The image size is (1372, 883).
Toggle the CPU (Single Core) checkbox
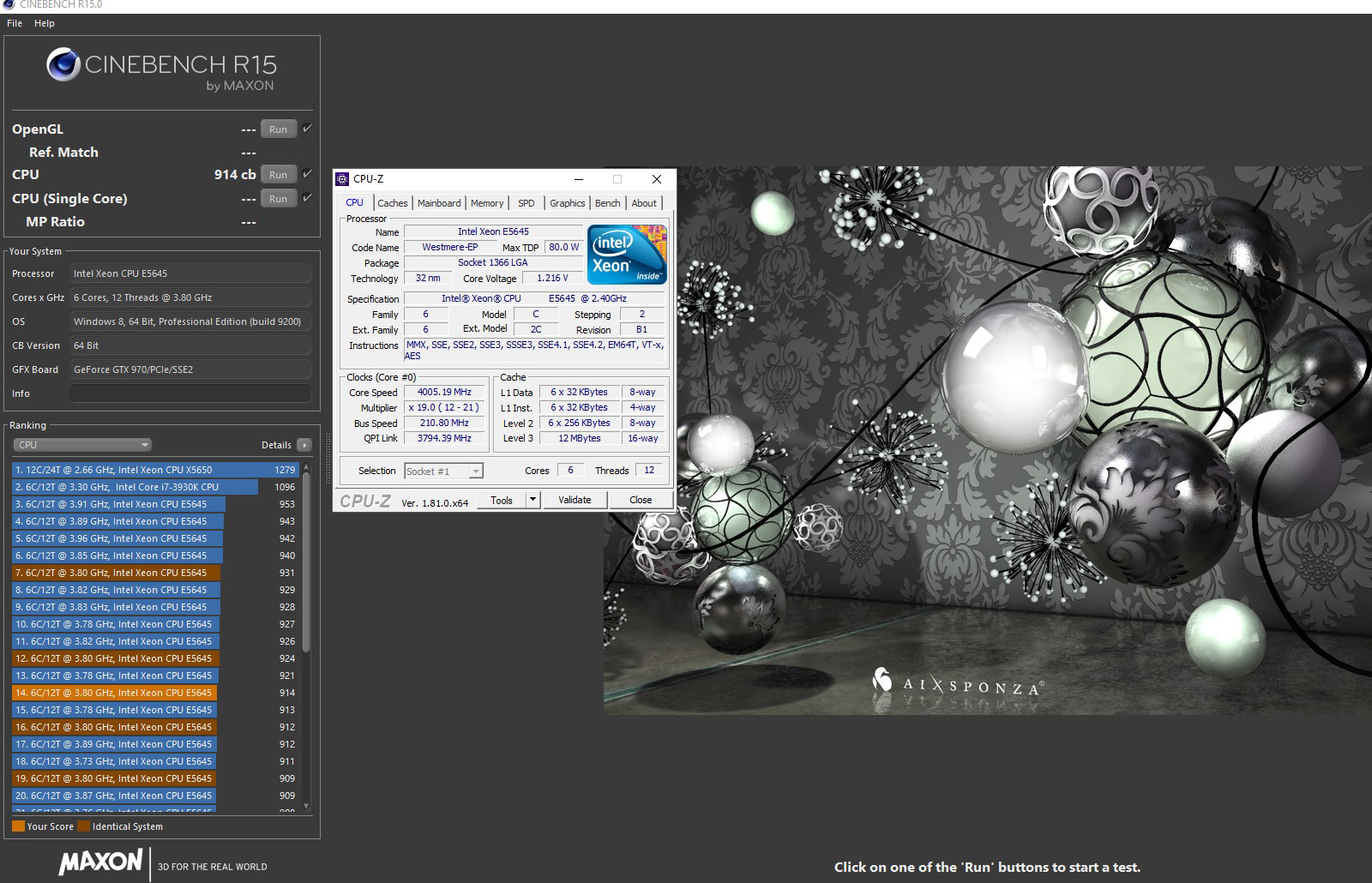pyautogui.click(x=307, y=198)
